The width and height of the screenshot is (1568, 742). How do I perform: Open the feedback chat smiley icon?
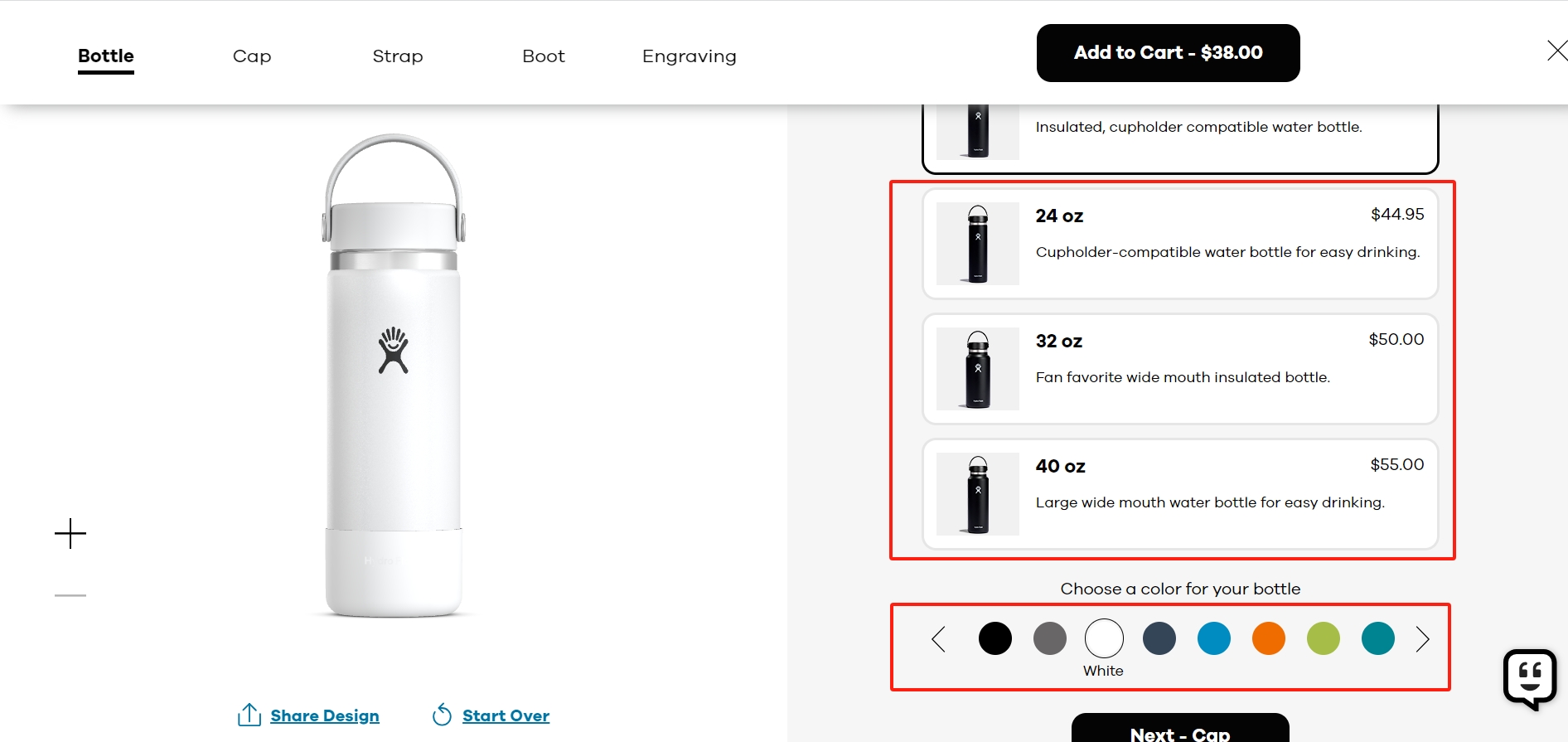pos(1530,679)
